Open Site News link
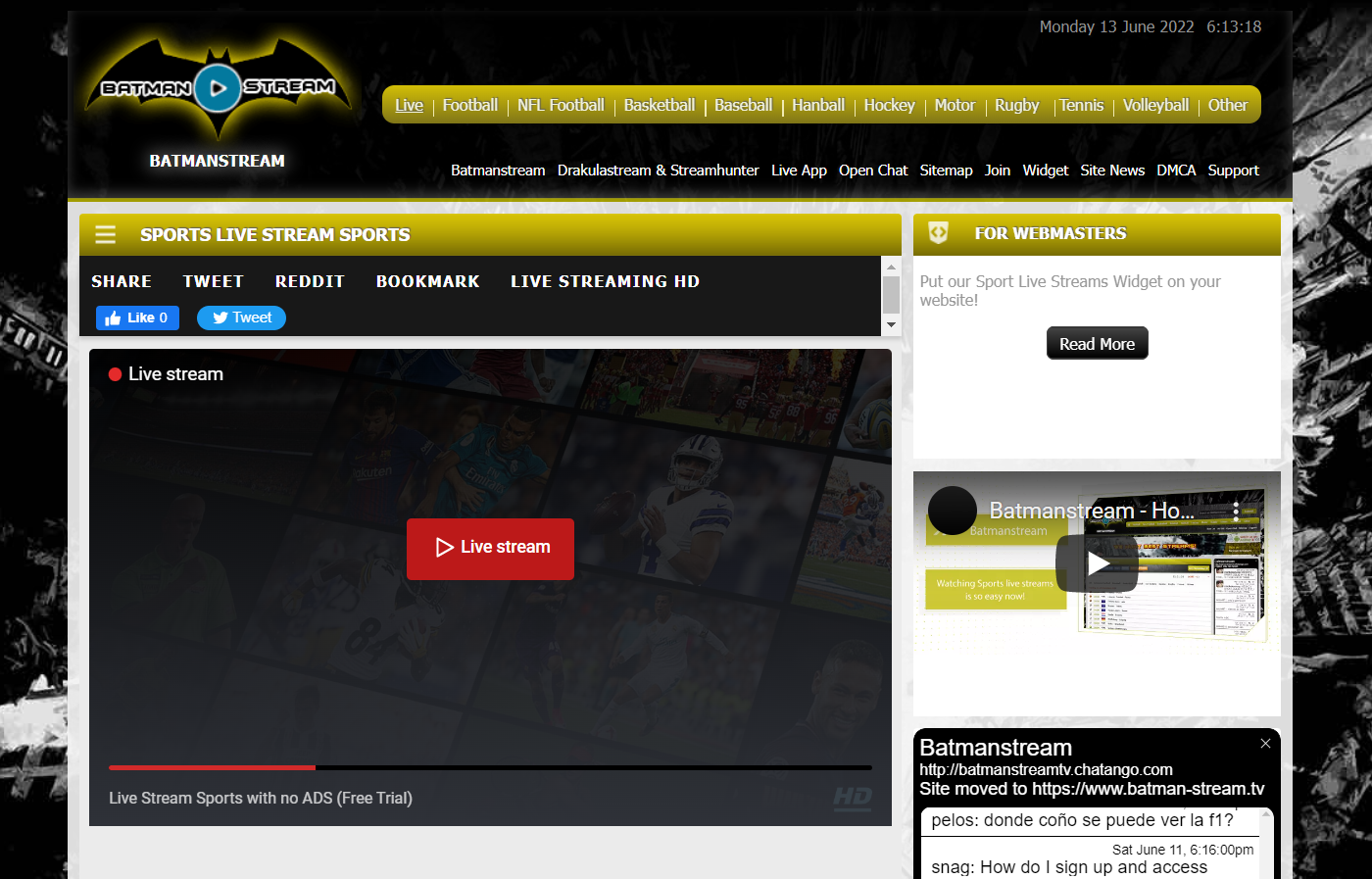 (1112, 171)
